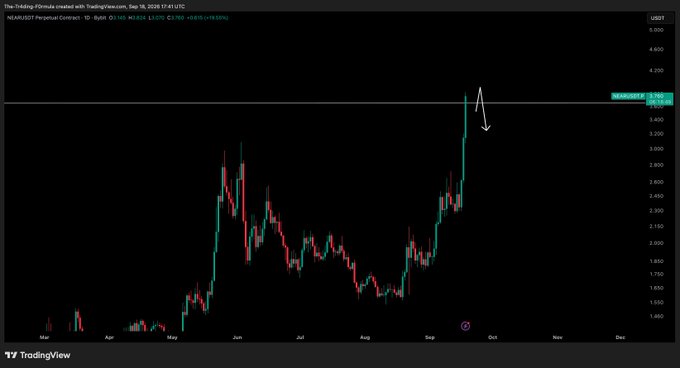Click the 1.650 price axis label
Image resolution: width=680 pixels, height=368 pixels.
pos(657,288)
